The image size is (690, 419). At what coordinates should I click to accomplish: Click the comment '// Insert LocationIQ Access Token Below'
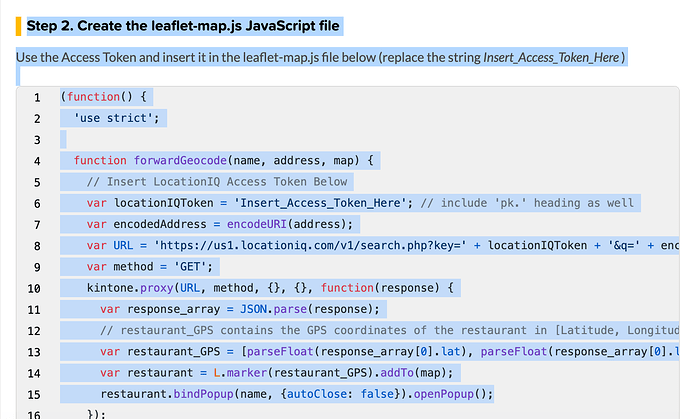click(x=217, y=182)
